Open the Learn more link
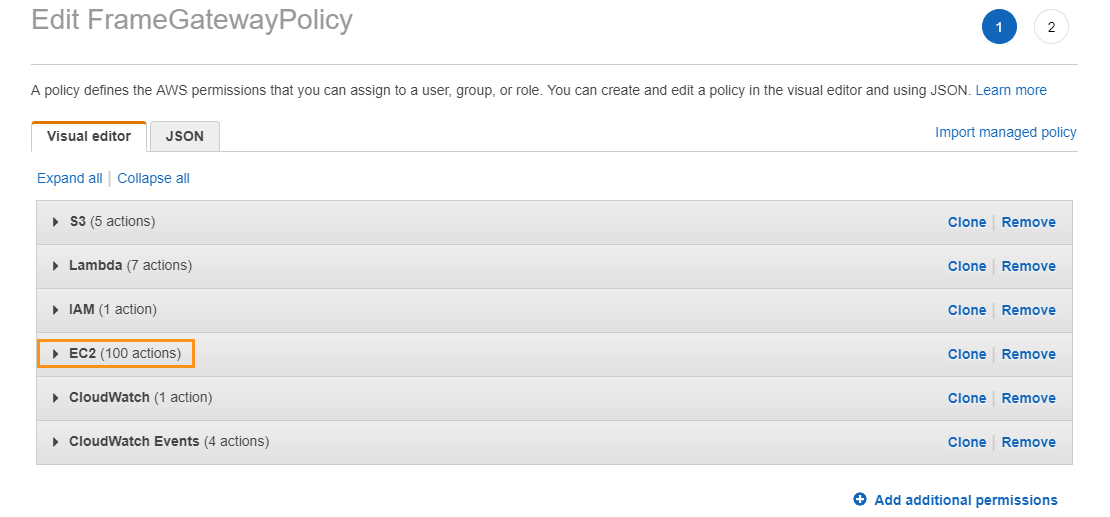The width and height of the screenshot is (1110, 517). (1011, 90)
